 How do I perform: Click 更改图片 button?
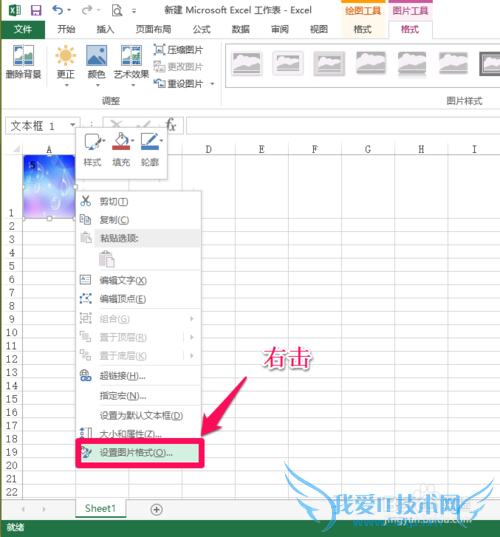[x=178, y=67]
